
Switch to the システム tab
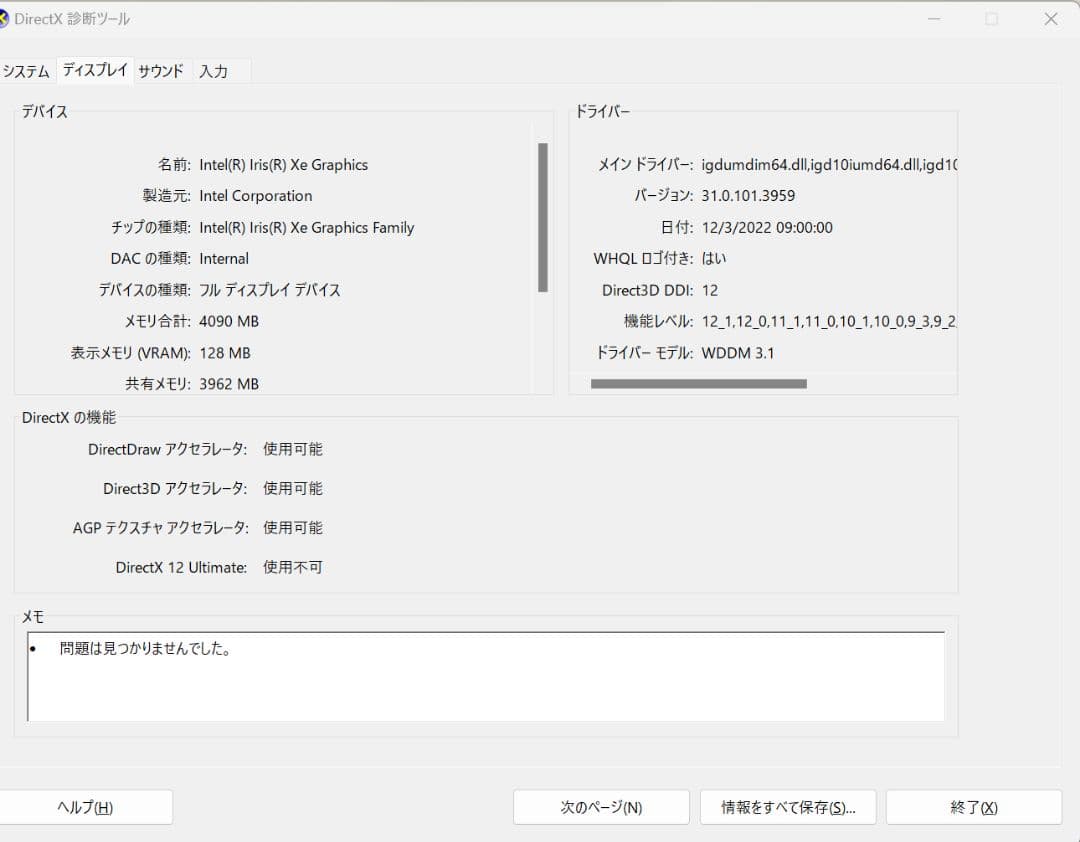click(25, 70)
